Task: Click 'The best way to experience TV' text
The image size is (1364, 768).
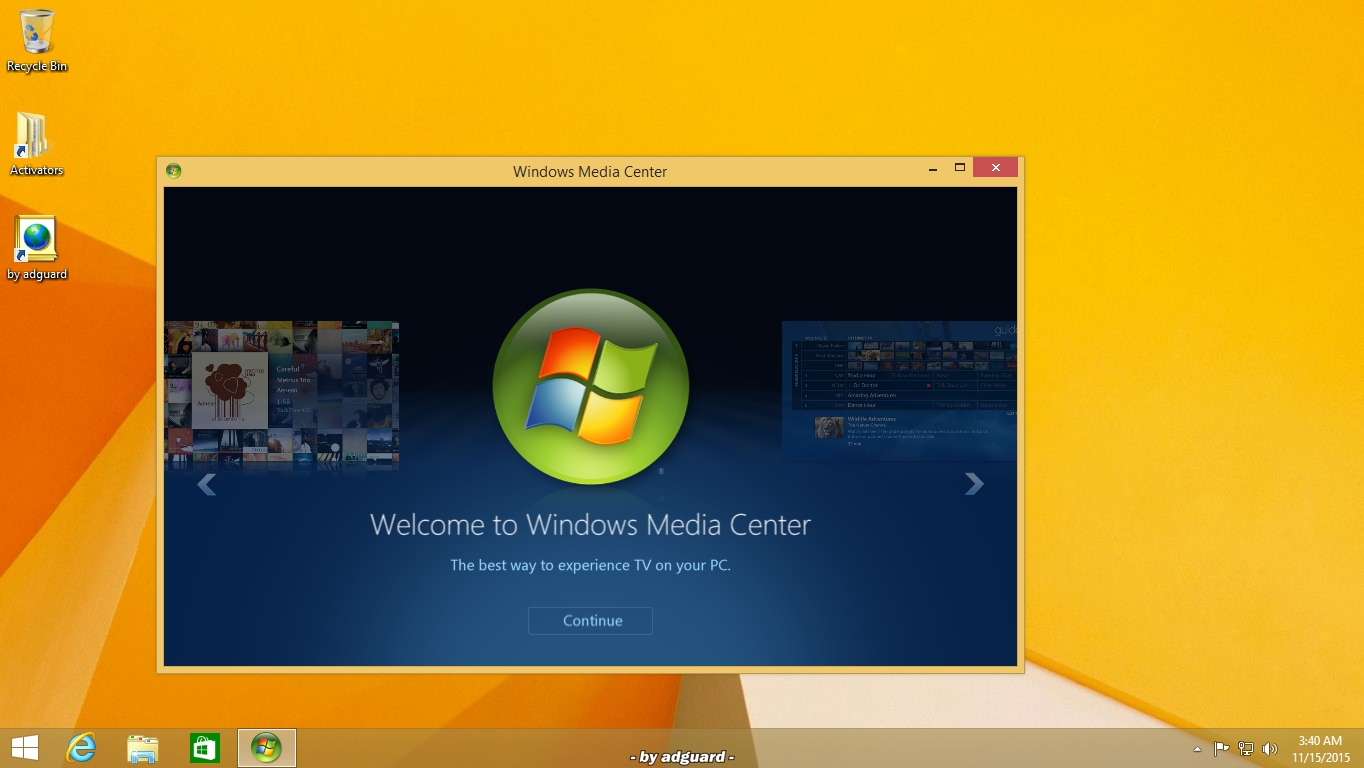Action: (x=590, y=565)
